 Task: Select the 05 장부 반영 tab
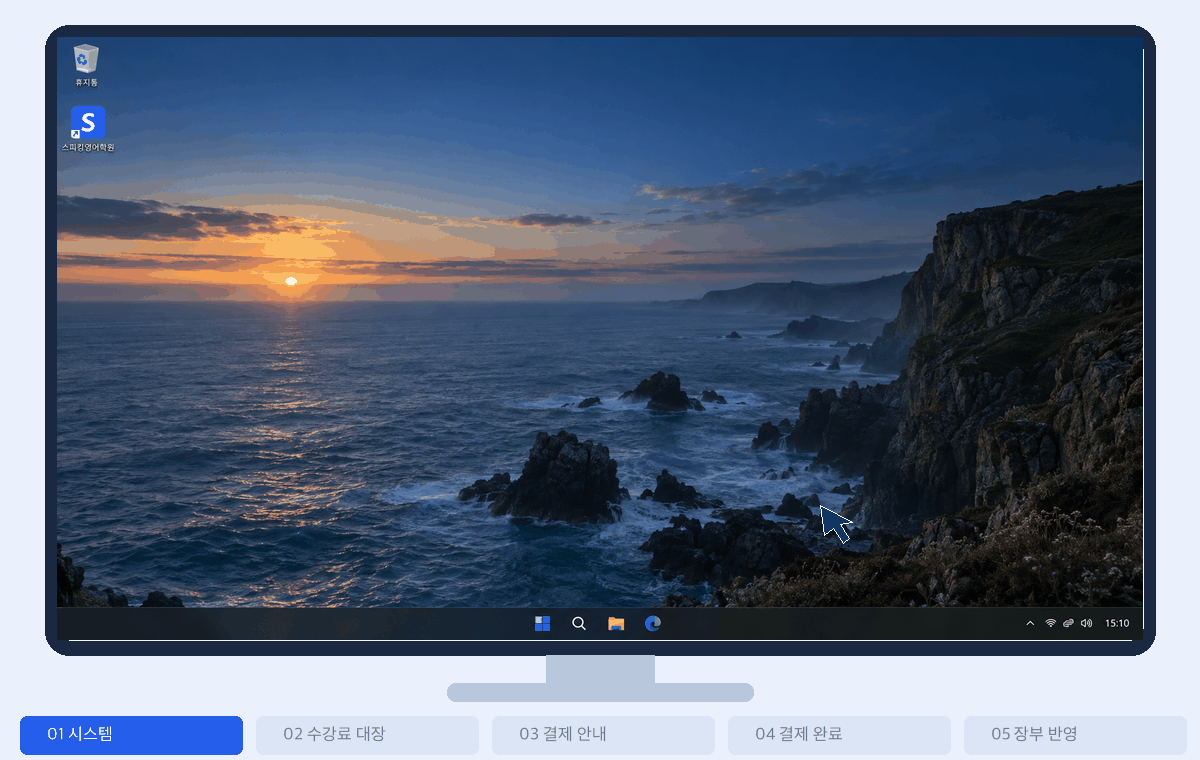[1075, 735]
